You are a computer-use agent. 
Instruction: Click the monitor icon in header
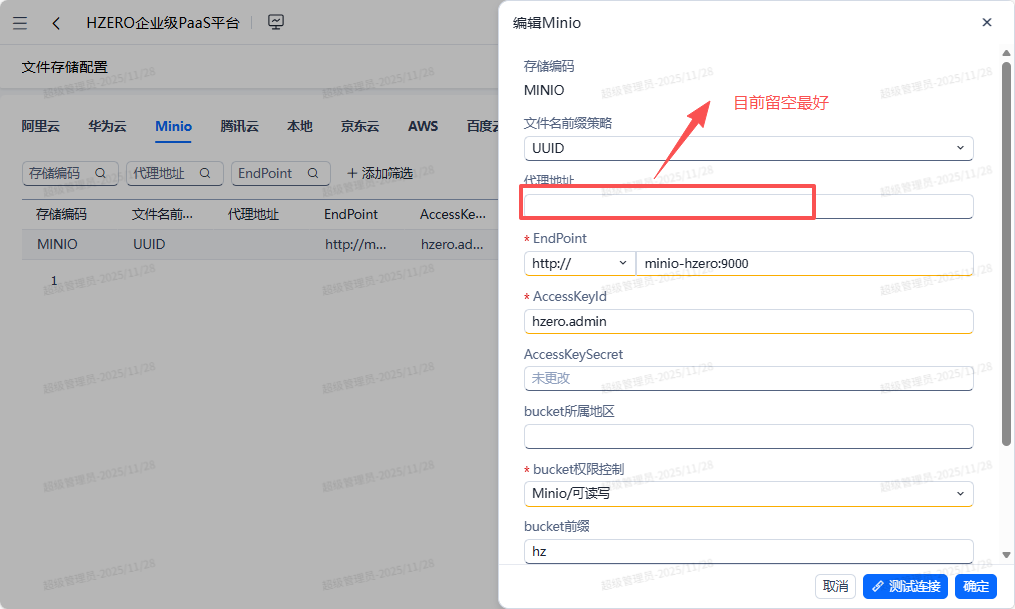pos(277,22)
